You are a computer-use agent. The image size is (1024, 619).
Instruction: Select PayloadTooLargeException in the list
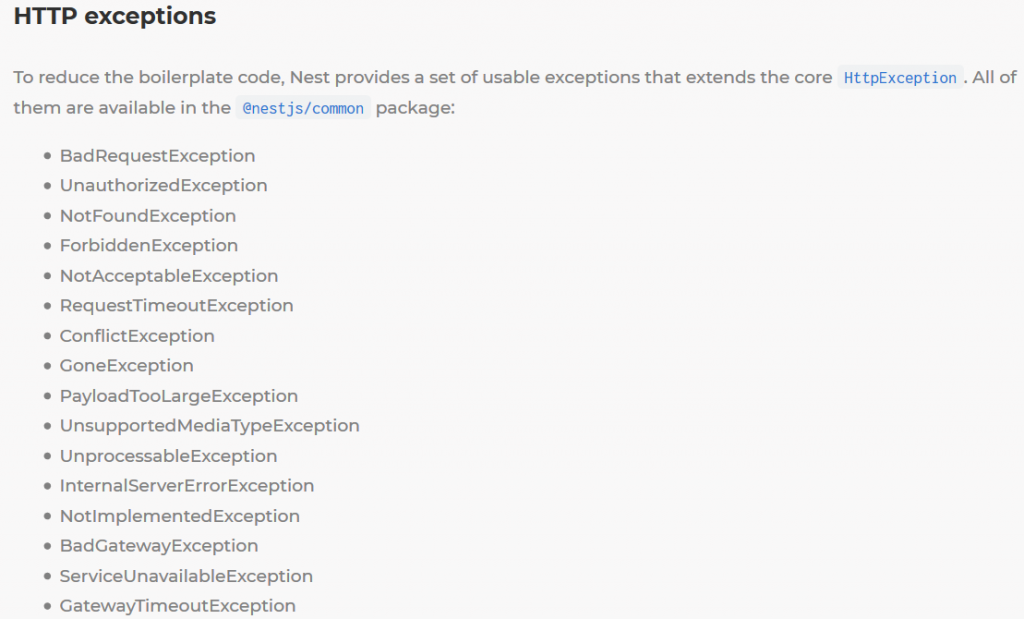(x=178, y=396)
